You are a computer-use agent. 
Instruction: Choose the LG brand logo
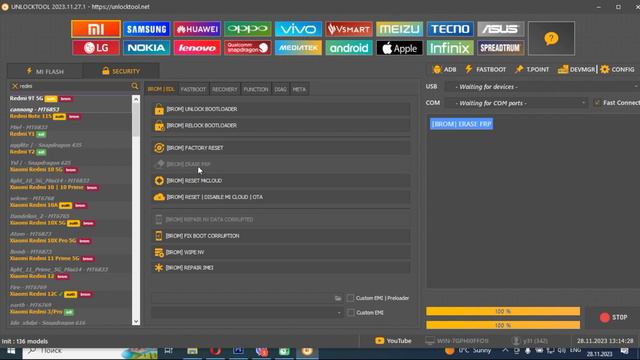pos(96,48)
